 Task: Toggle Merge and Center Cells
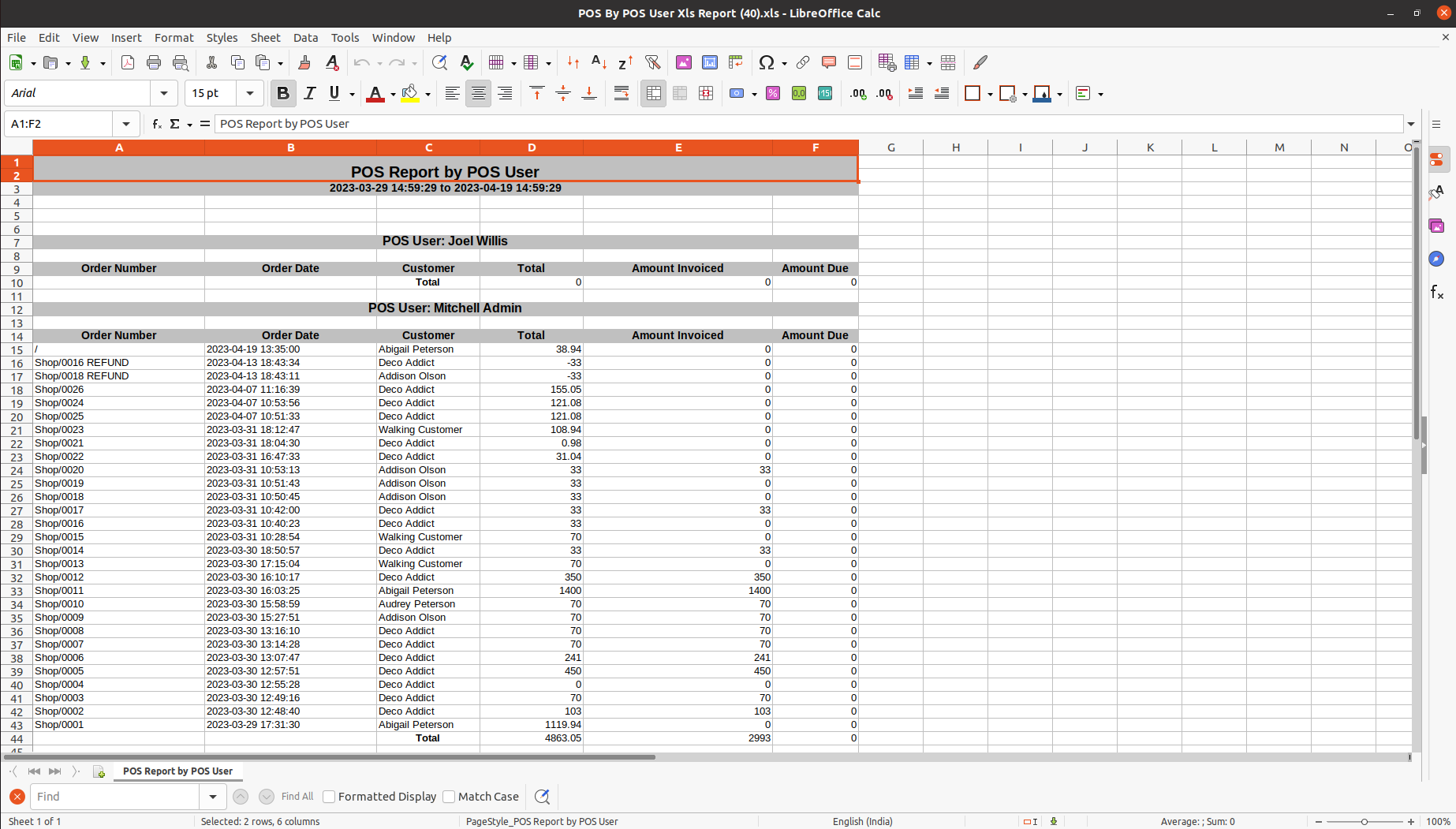click(x=654, y=93)
